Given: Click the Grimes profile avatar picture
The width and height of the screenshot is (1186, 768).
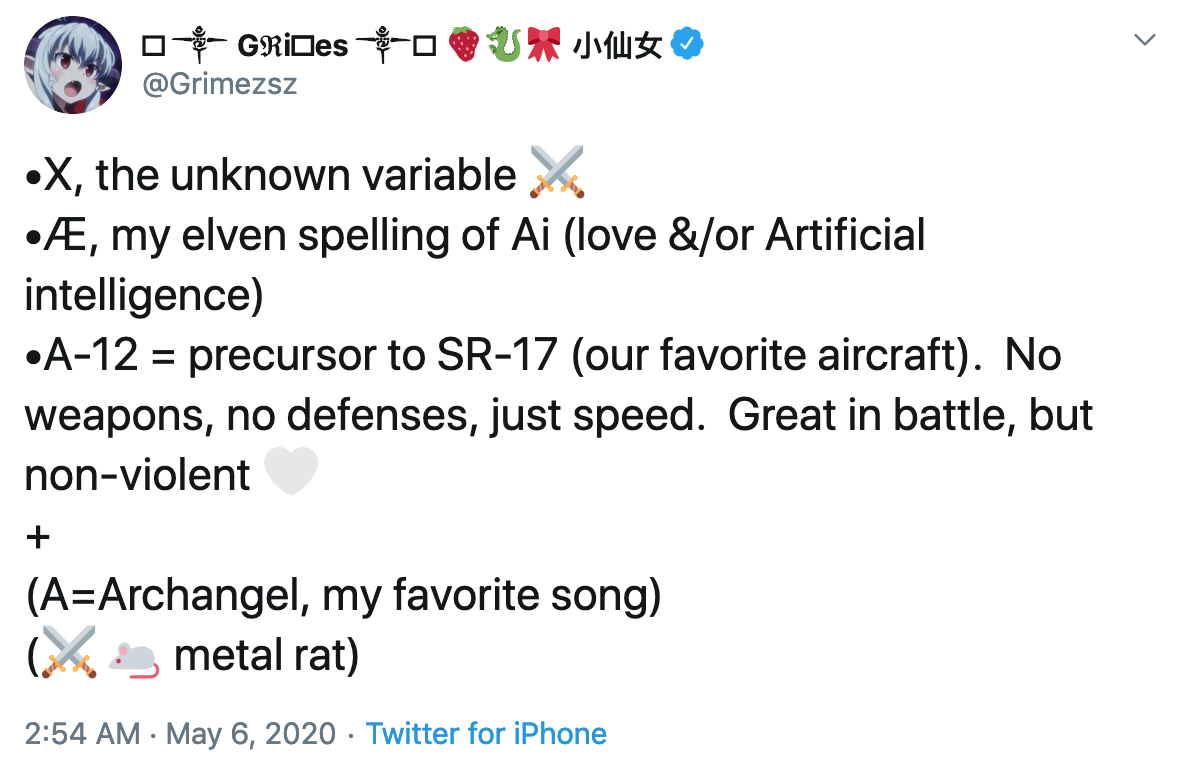Looking at the screenshot, I should coord(73,65).
